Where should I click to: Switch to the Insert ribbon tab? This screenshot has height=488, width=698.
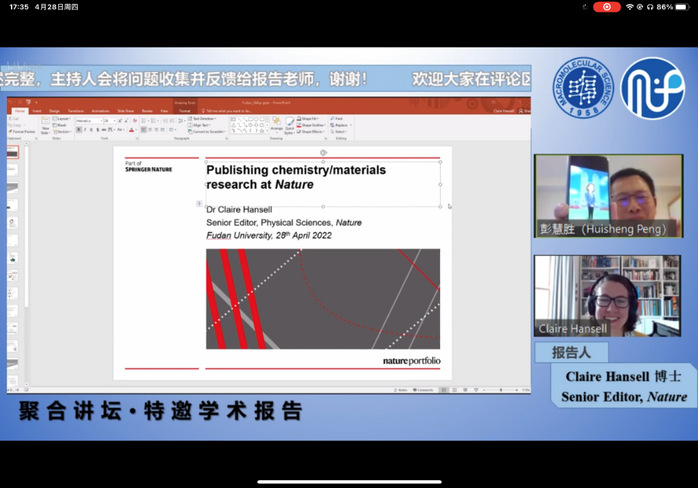coord(35,111)
